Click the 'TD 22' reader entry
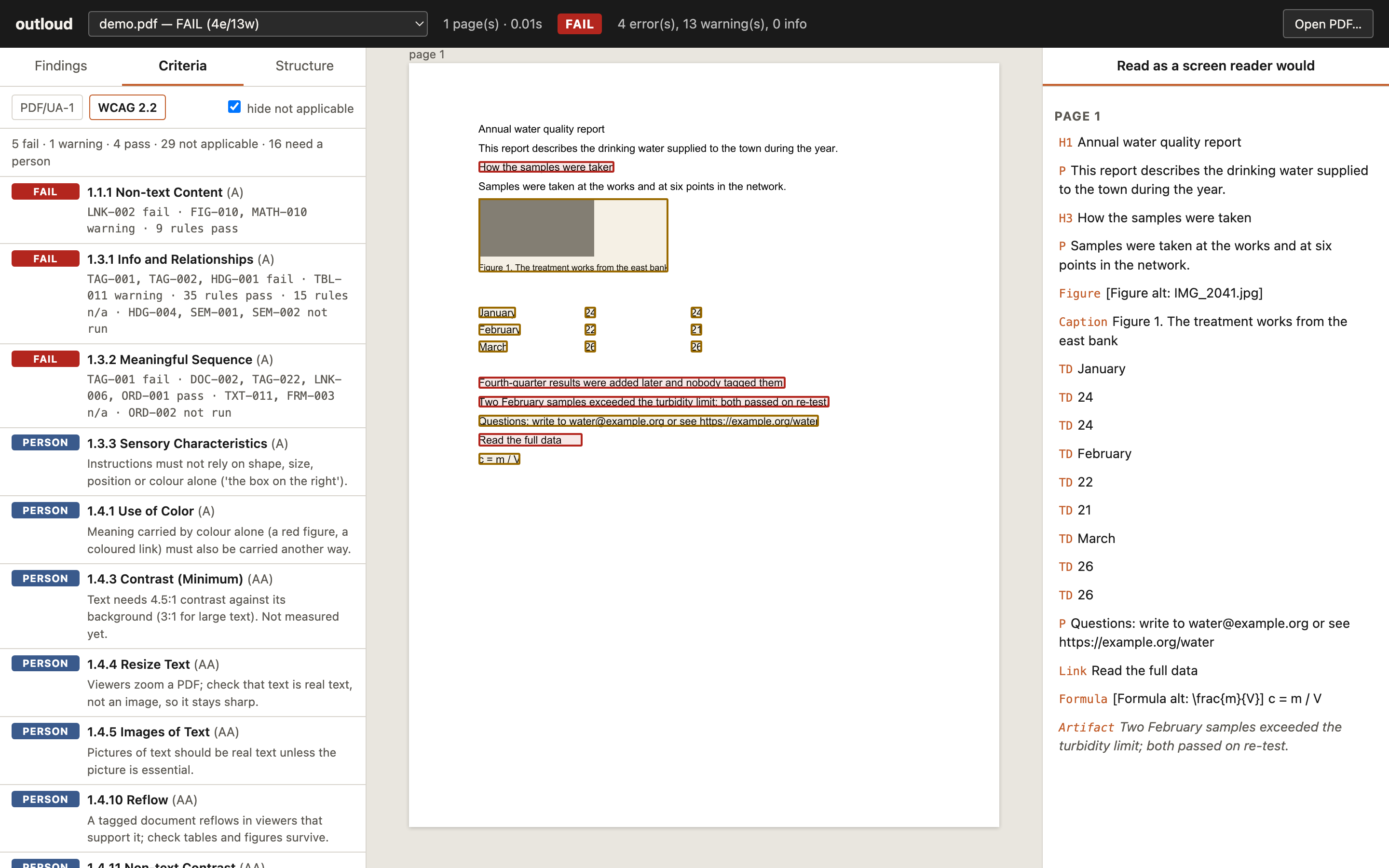Screen dimensions: 1389x868 coord(1076,482)
